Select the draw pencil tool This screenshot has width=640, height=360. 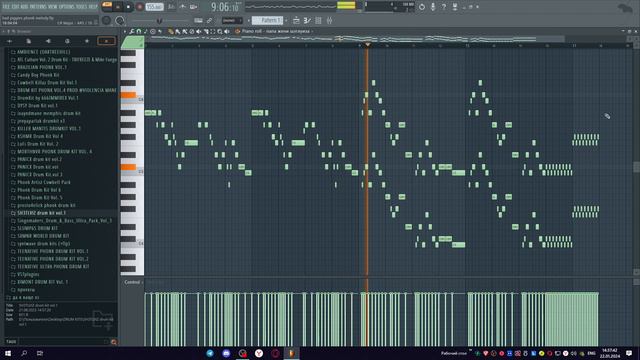point(171,31)
